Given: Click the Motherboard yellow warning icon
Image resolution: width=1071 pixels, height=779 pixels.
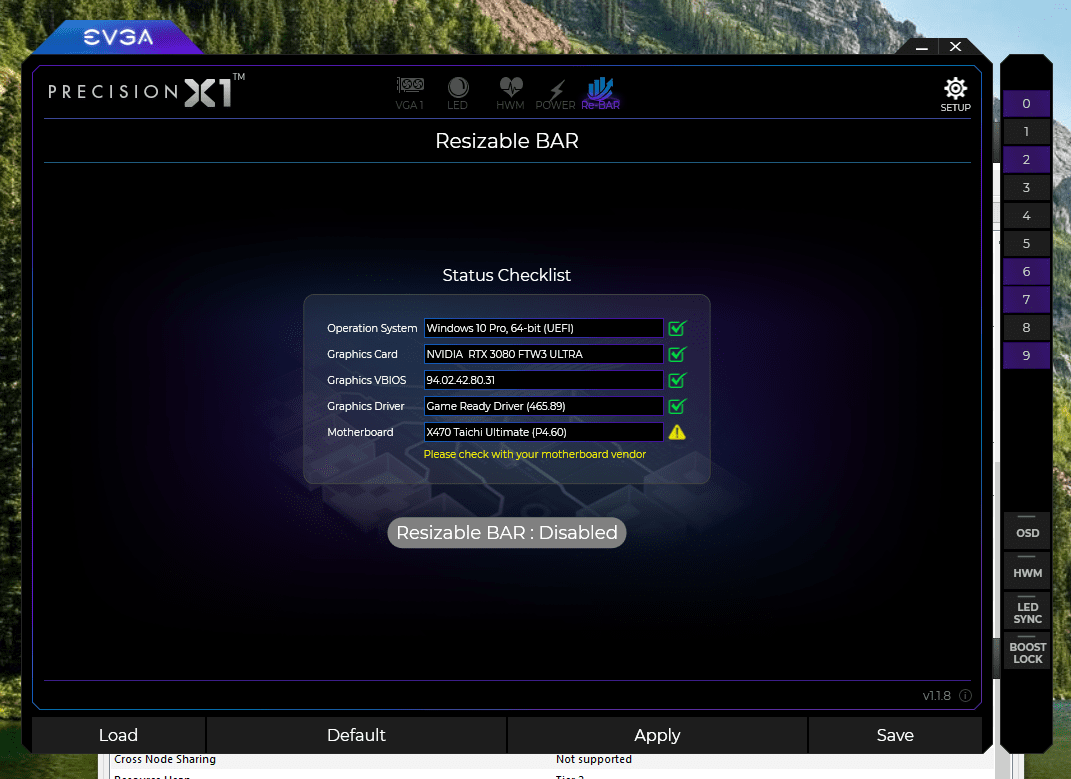Looking at the screenshot, I should coord(677,432).
